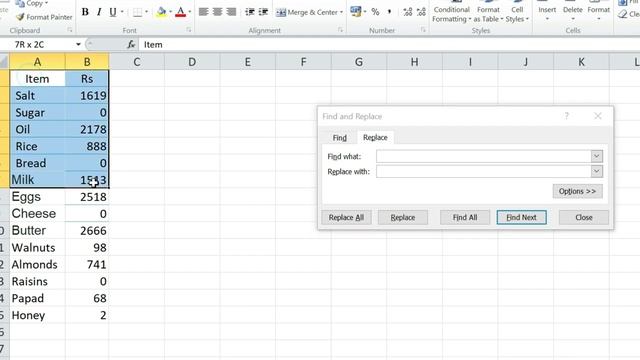Apply cell borders icon
640x360 pixels.
(138, 12)
